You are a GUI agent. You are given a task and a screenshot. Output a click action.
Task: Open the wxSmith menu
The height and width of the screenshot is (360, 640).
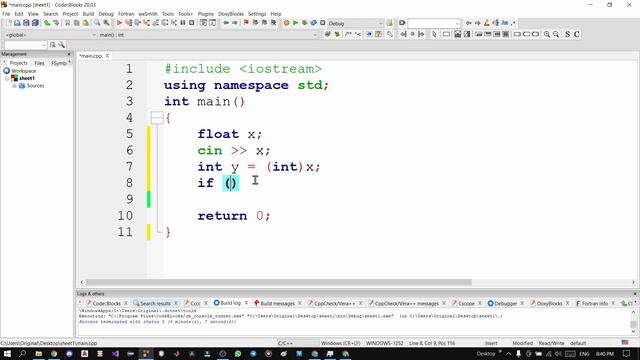pyautogui.click(x=148, y=14)
